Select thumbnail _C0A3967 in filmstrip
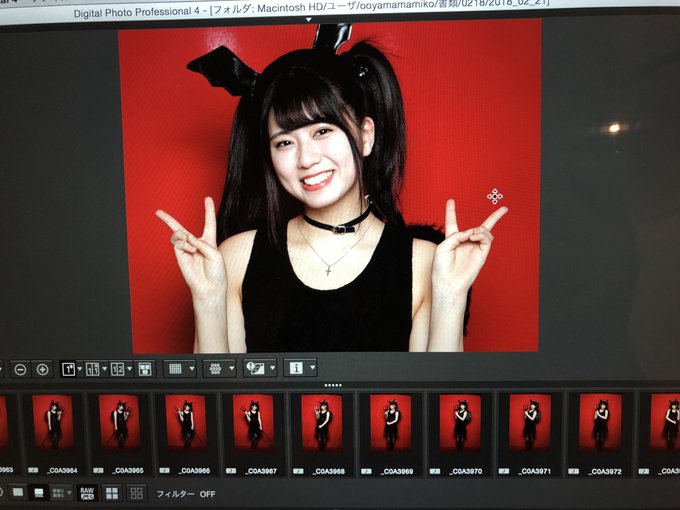This screenshot has width=680, height=510. [254, 422]
